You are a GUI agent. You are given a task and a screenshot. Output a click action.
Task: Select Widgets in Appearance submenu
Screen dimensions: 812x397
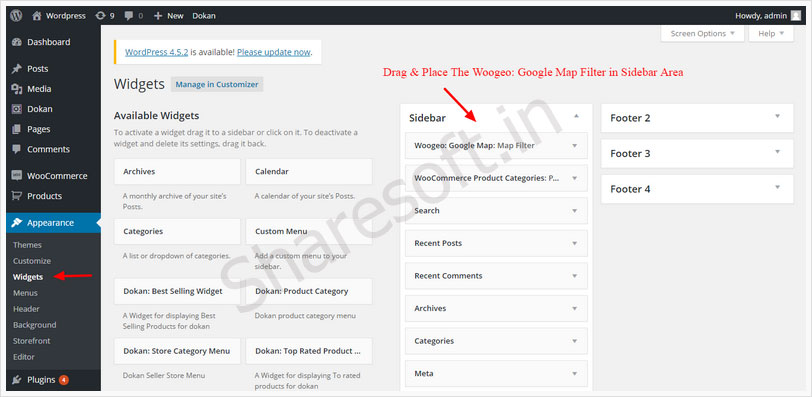click(28, 277)
